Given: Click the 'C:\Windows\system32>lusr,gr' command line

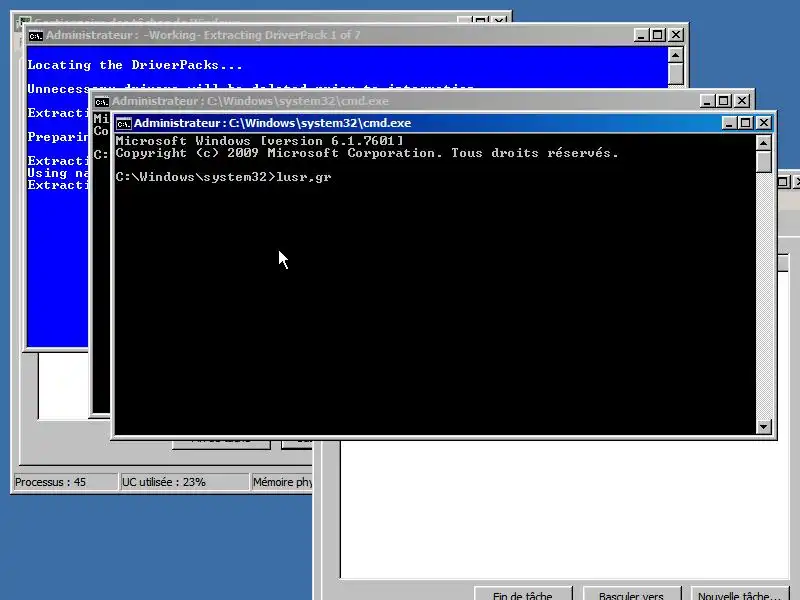Looking at the screenshot, I should tap(223, 177).
